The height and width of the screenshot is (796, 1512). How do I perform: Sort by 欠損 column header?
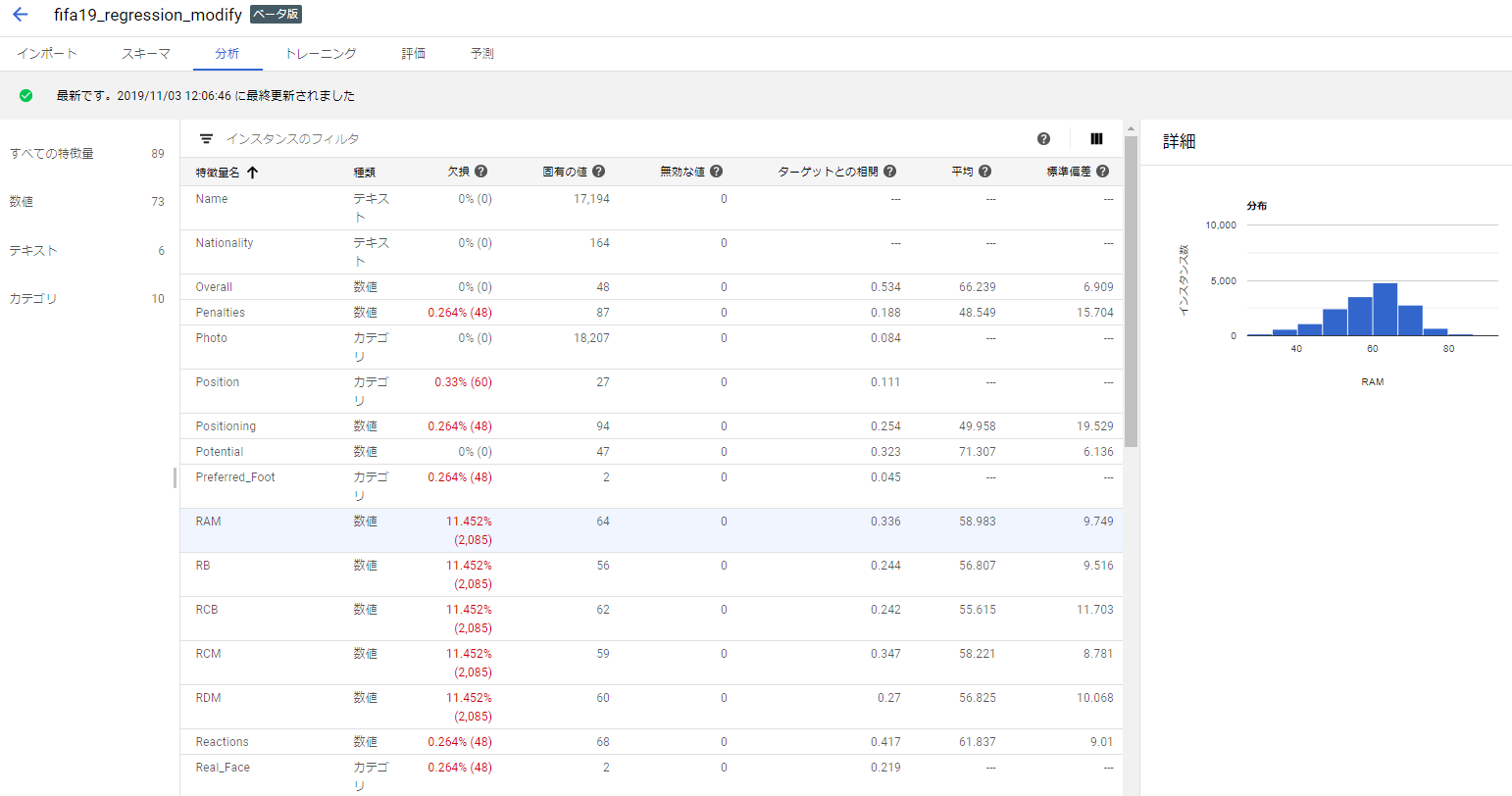coord(459,172)
